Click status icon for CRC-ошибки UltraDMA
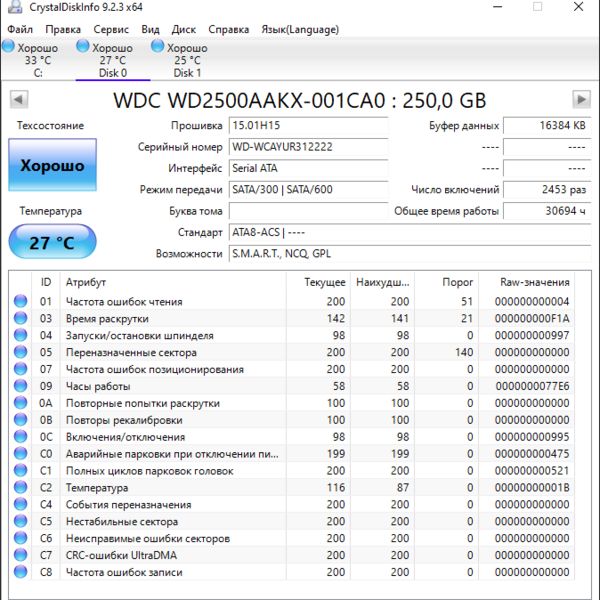The image size is (600, 600). 20,555
